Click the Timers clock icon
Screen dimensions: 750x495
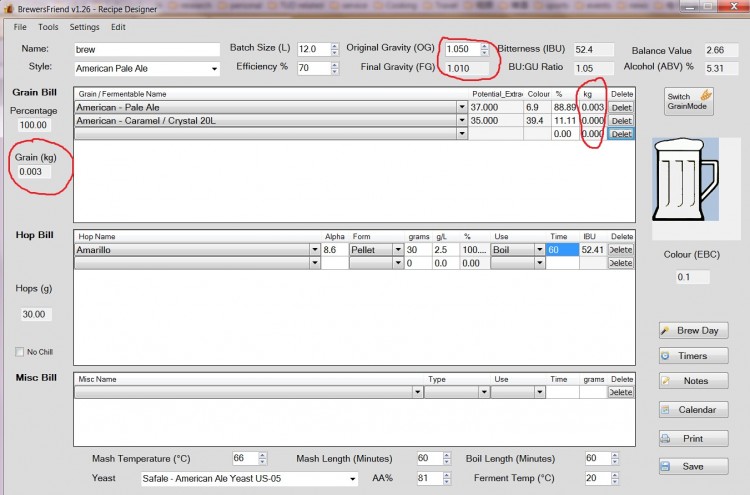(665, 356)
